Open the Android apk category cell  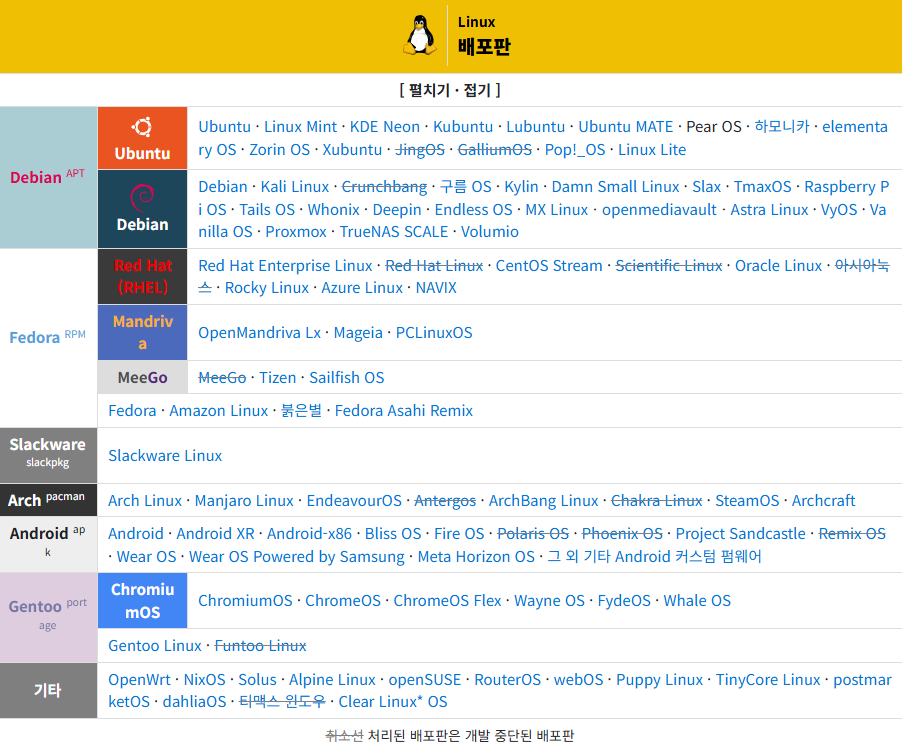pyautogui.click(x=48, y=544)
